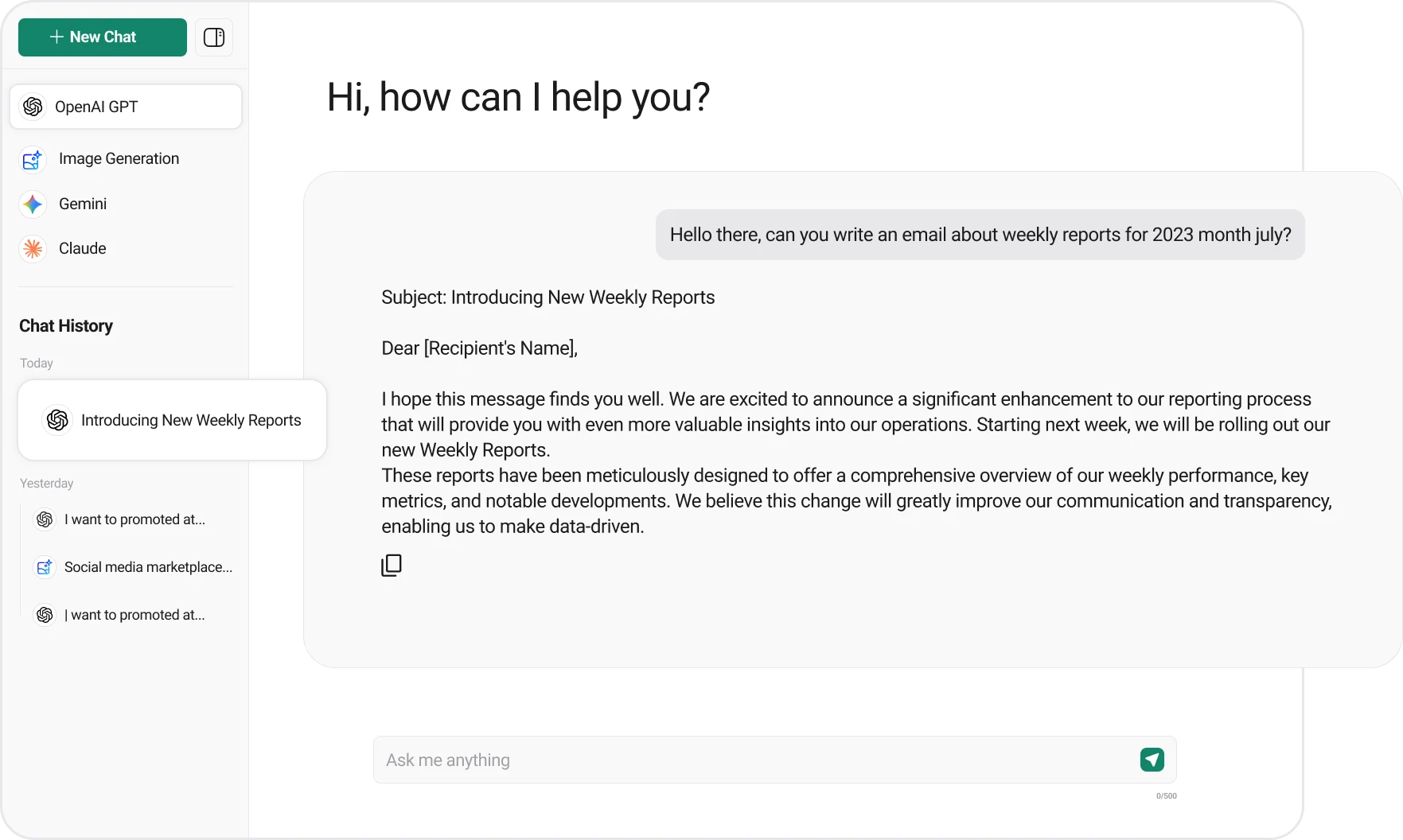The width and height of the screenshot is (1403, 840).
Task: Click the send message icon
Action: (1152, 760)
